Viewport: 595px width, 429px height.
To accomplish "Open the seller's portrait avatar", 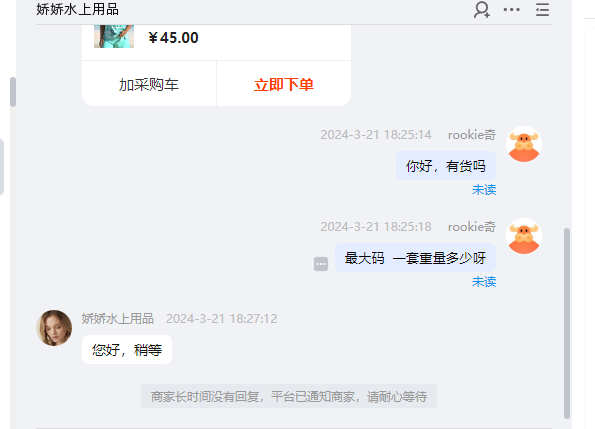I will [x=54, y=328].
